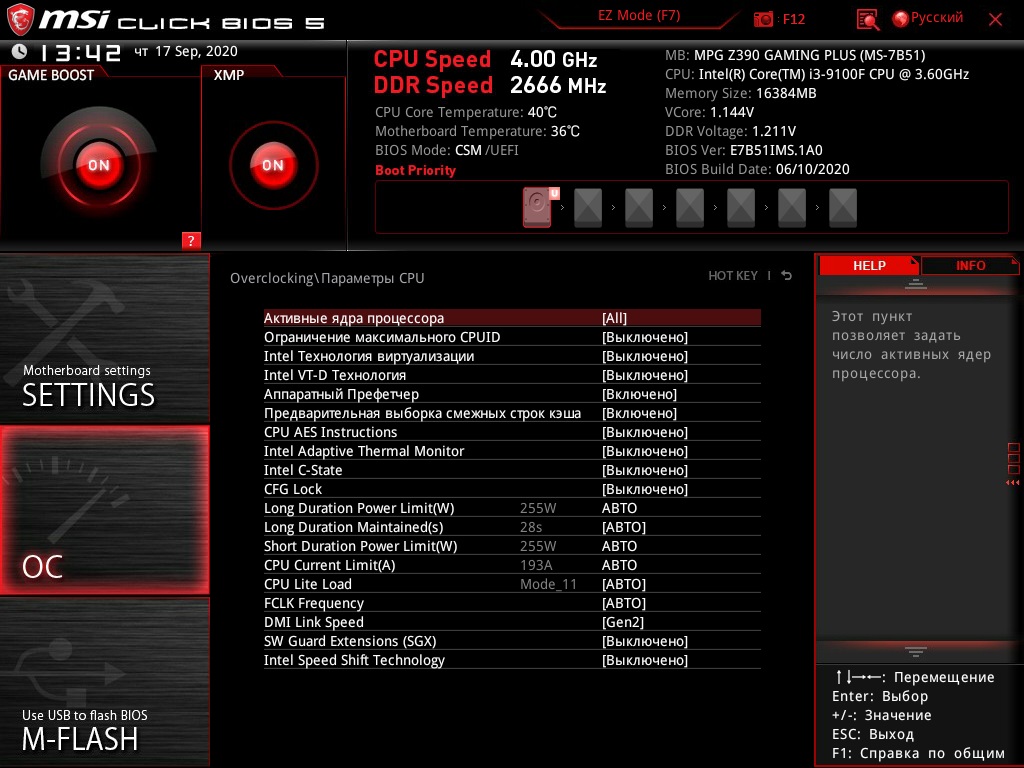Open the Активные ядра процессора [All] dropdown
The height and width of the screenshot is (768, 1024).
(x=512, y=318)
